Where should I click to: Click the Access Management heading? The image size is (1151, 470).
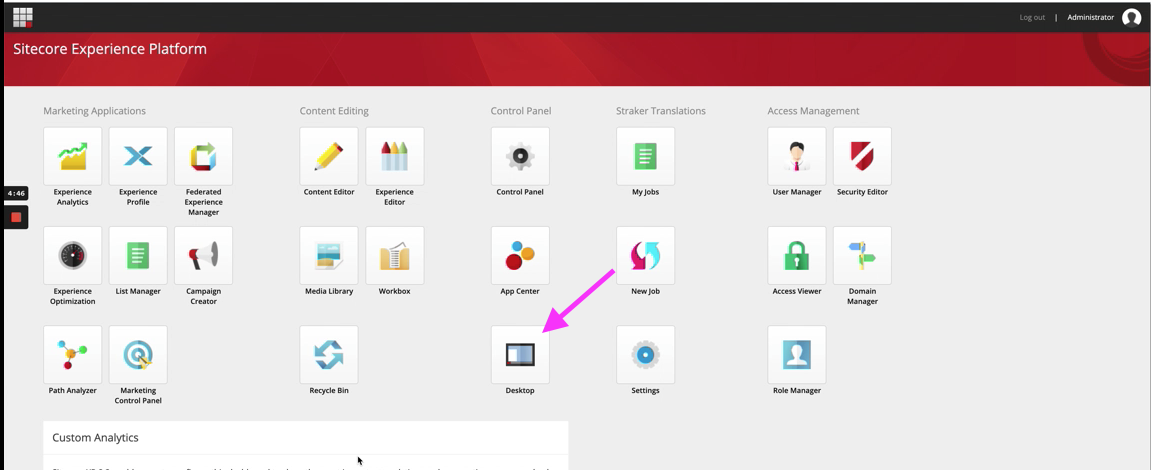pos(813,111)
